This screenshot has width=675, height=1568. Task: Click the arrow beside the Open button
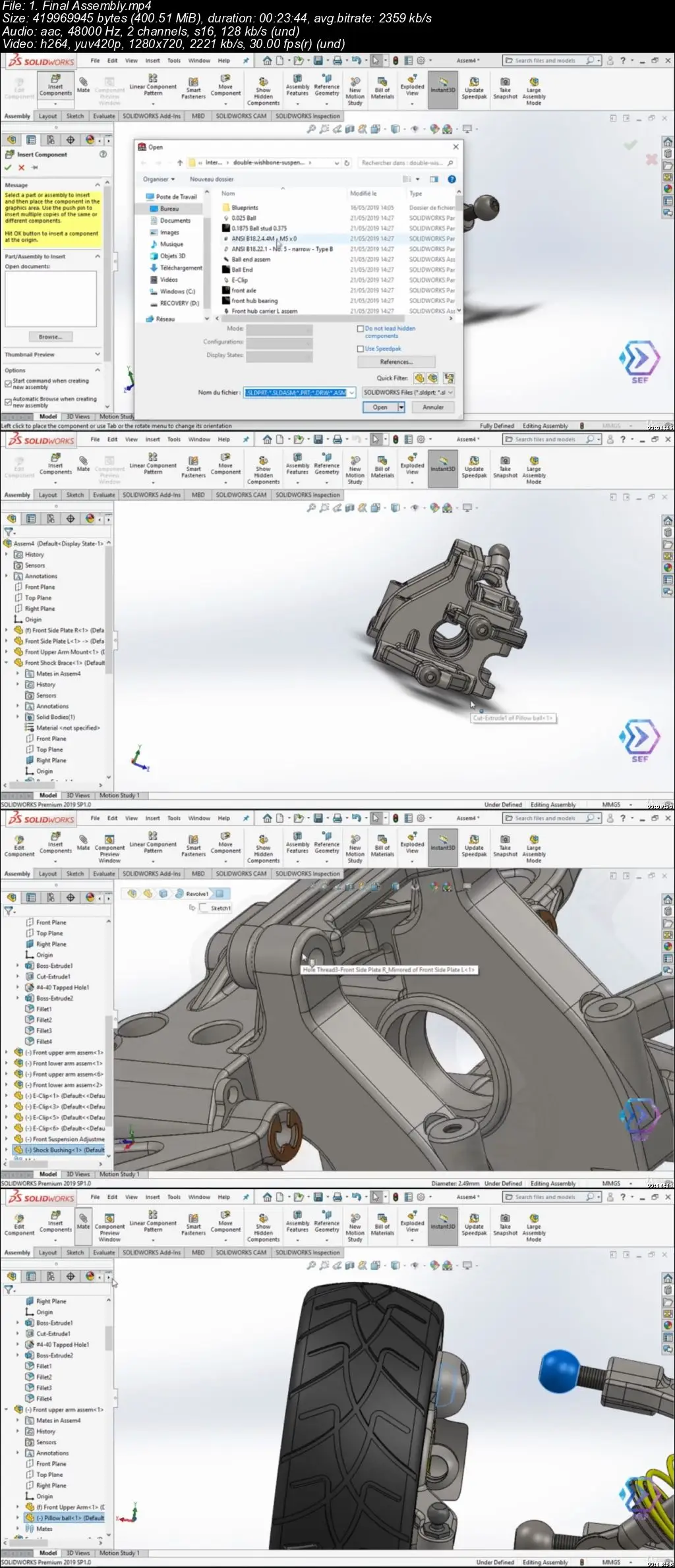click(x=401, y=407)
